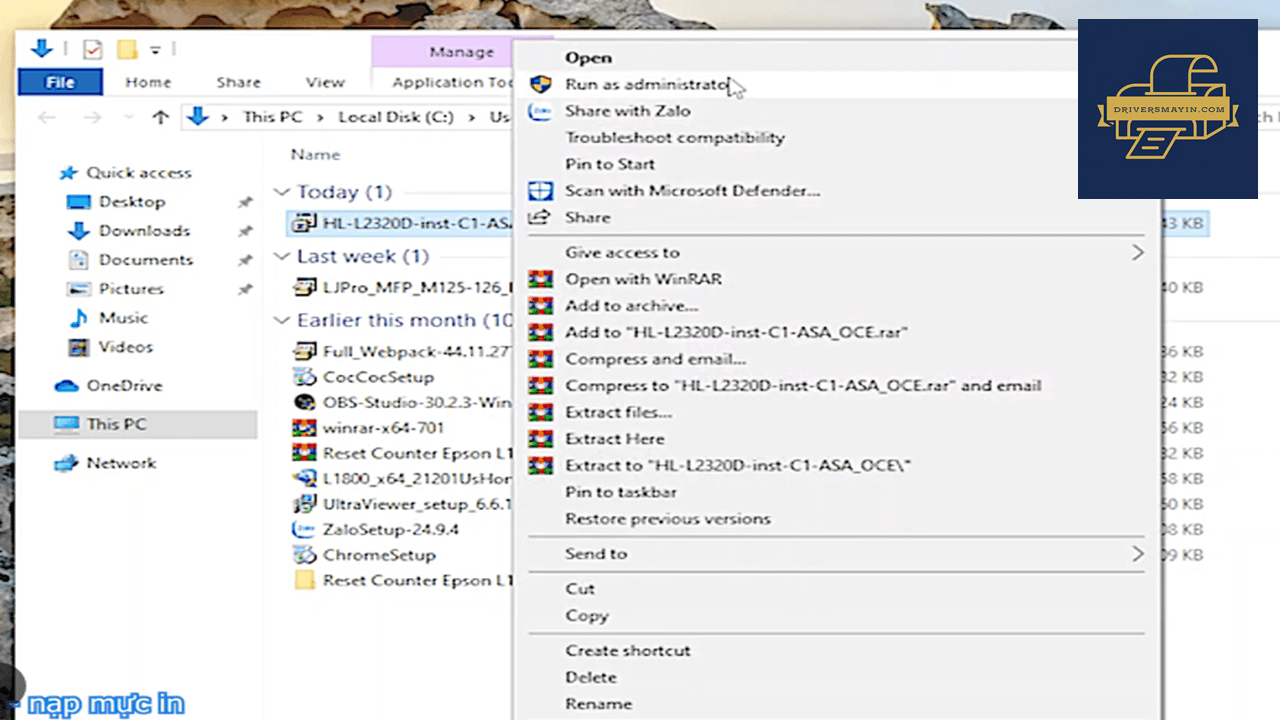Screen dimensions: 1280x720
Task: Go up one folder level with Up arrow
Action: [160, 117]
